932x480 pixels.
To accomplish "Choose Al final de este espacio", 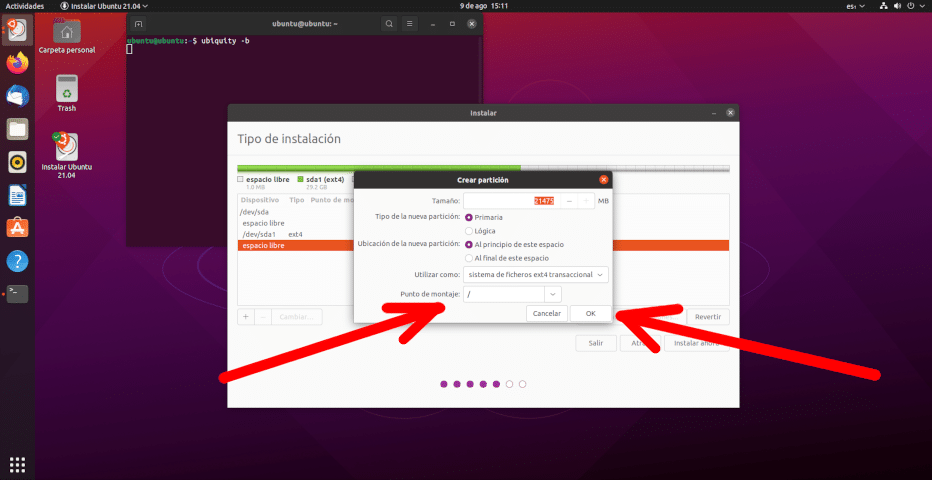I will click(x=469, y=258).
